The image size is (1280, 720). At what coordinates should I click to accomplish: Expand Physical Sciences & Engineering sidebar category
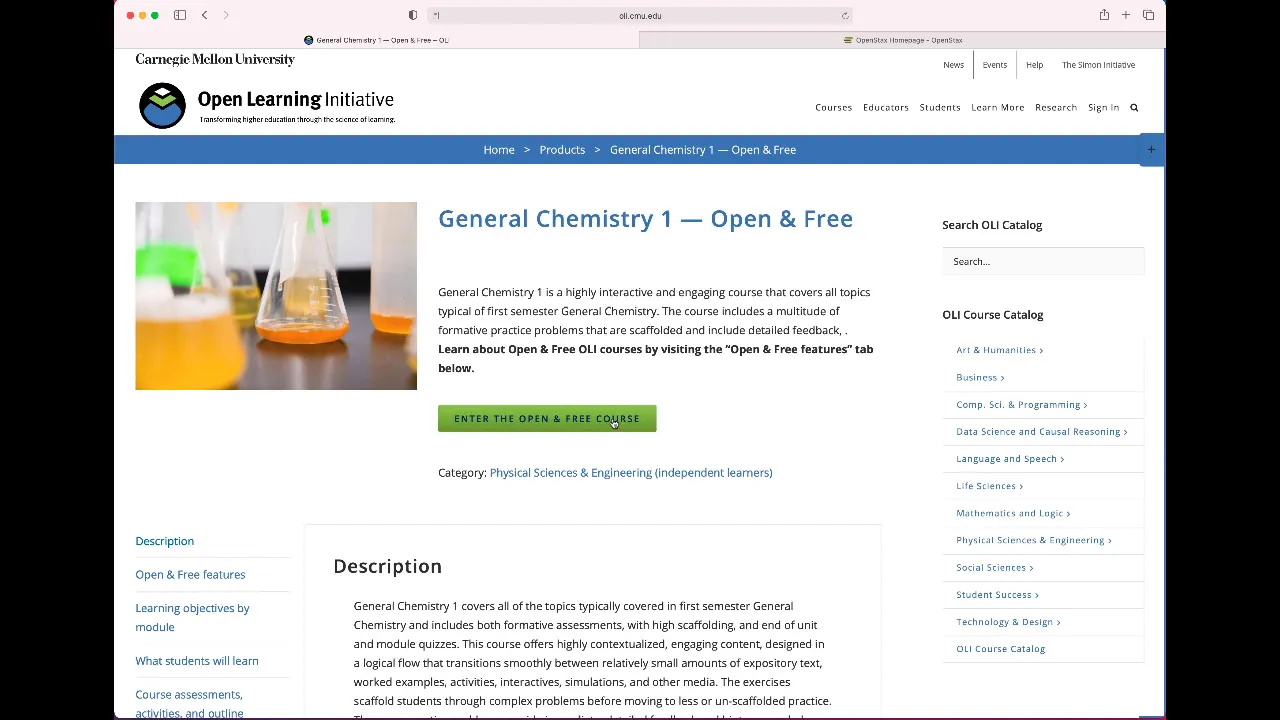[1033, 540]
